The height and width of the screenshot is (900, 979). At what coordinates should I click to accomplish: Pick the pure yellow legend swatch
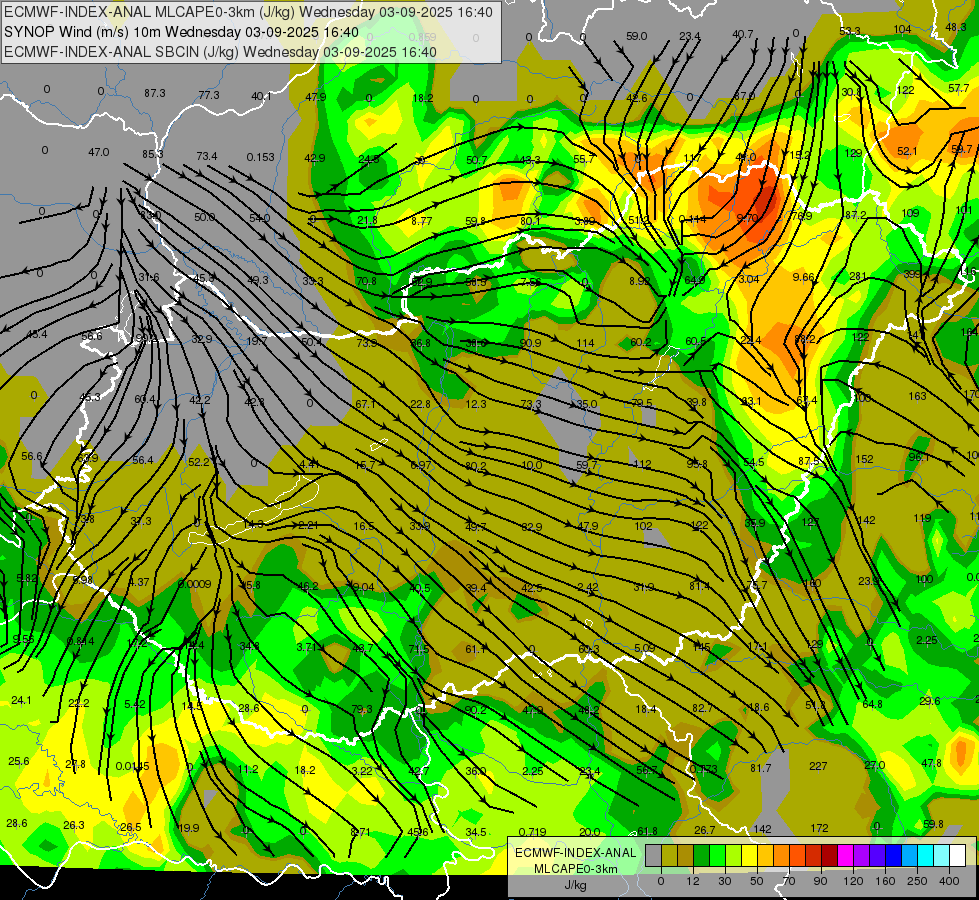(x=749, y=855)
